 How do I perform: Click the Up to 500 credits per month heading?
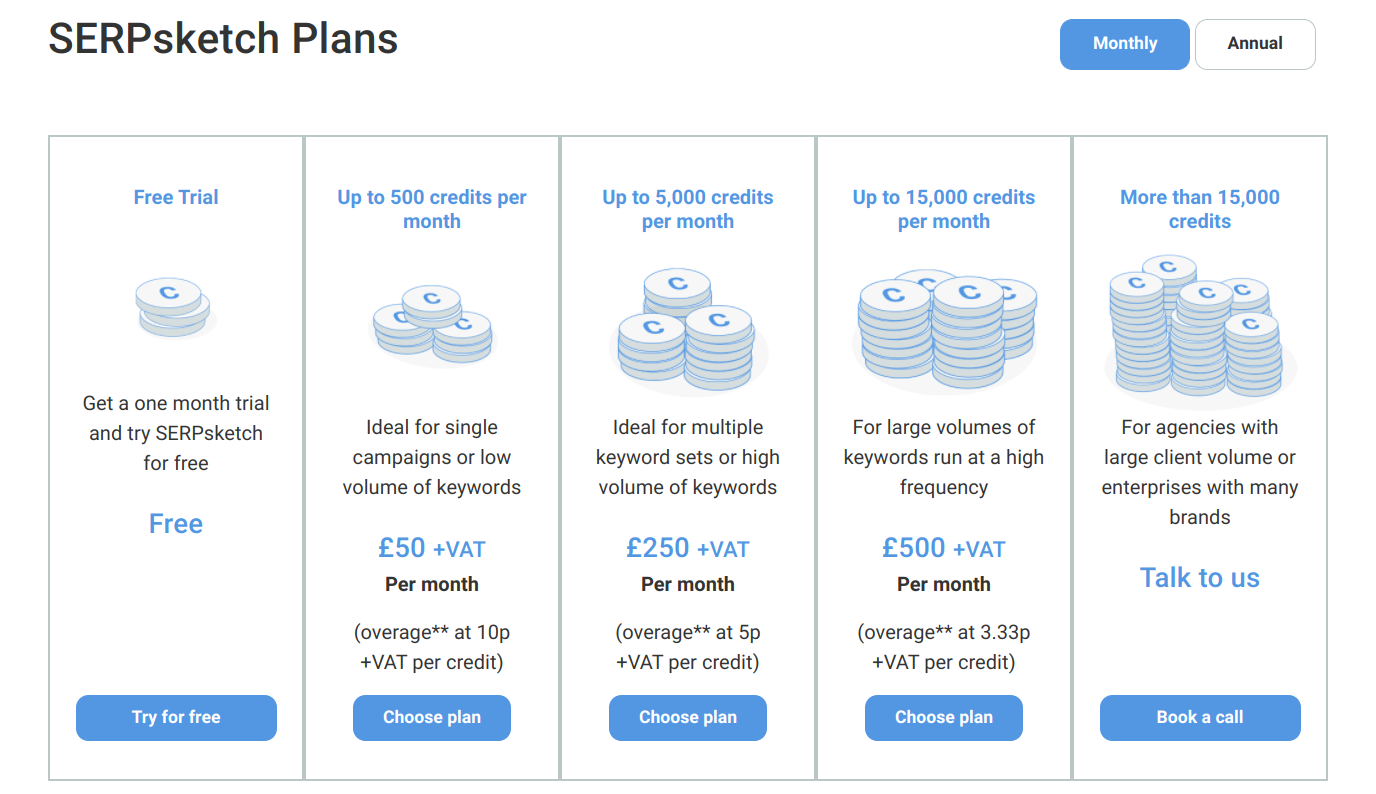[432, 209]
